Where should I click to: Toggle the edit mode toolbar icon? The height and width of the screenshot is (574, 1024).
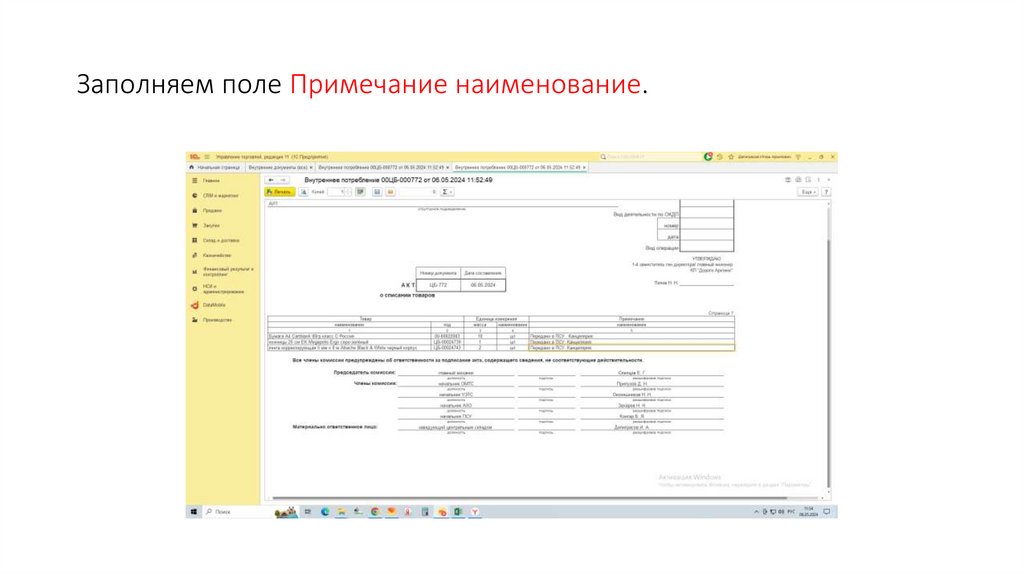360,192
